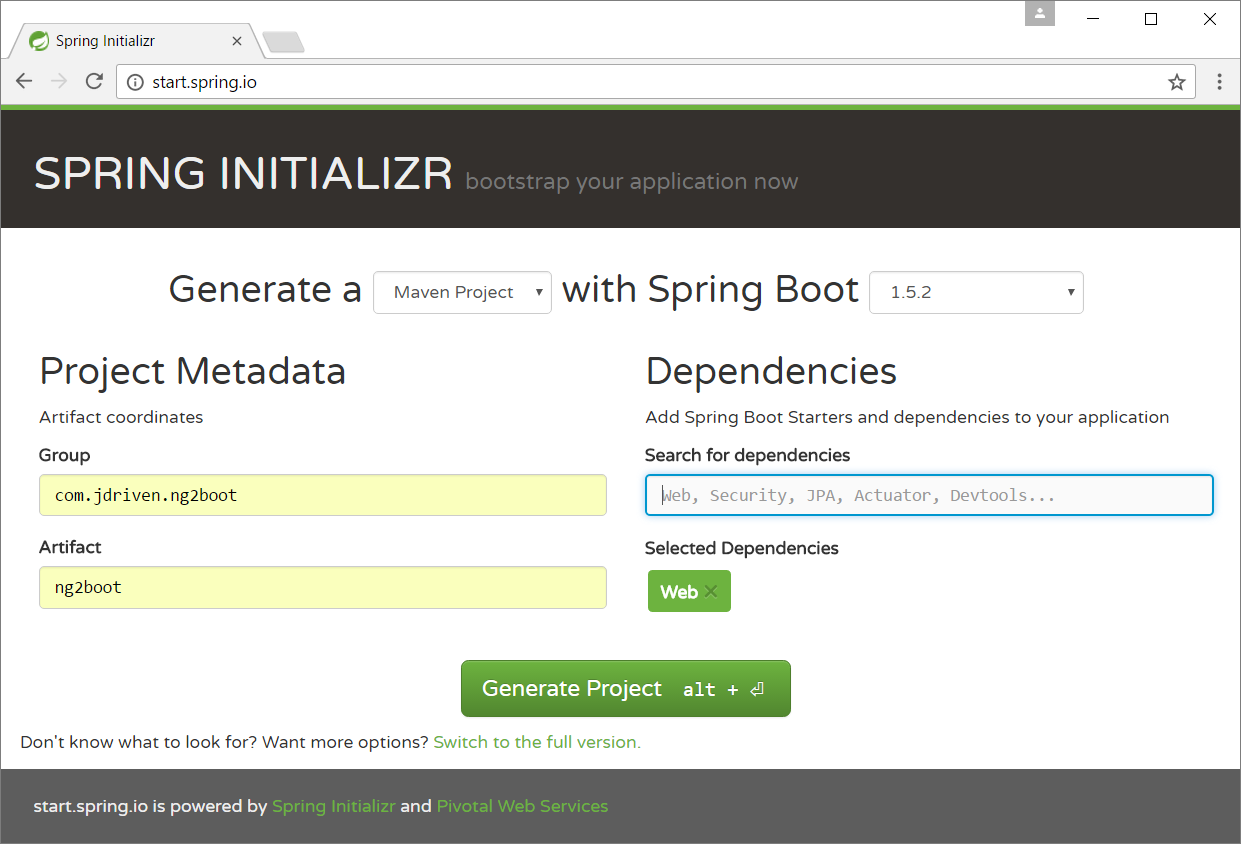The image size is (1241, 844).
Task: Click the Artifact text field
Action: point(322,587)
